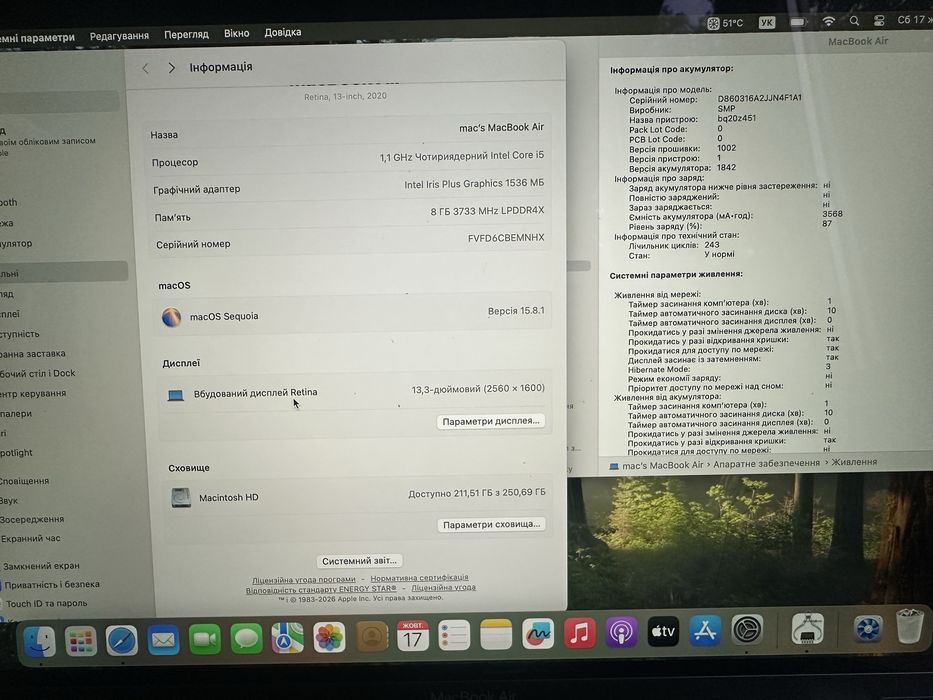The height and width of the screenshot is (700, 933).
Task: Open the Довідка menu
Action: pyautogui.click(x=283, y=32)
